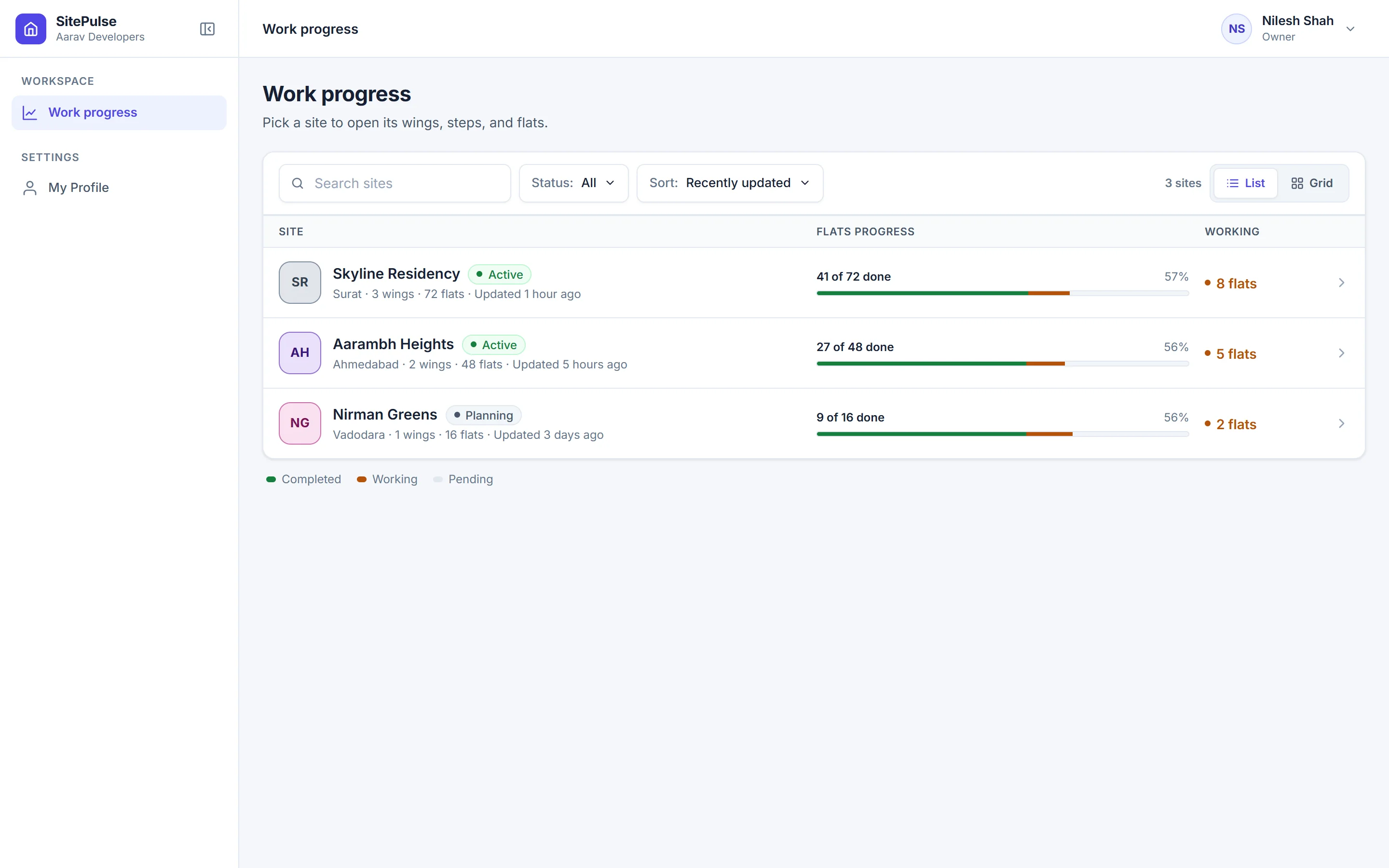Viewport: 1389px width, 868px height.
Task: Click the Active badge on Skyline Residency
Action: (x=499, y=274)
